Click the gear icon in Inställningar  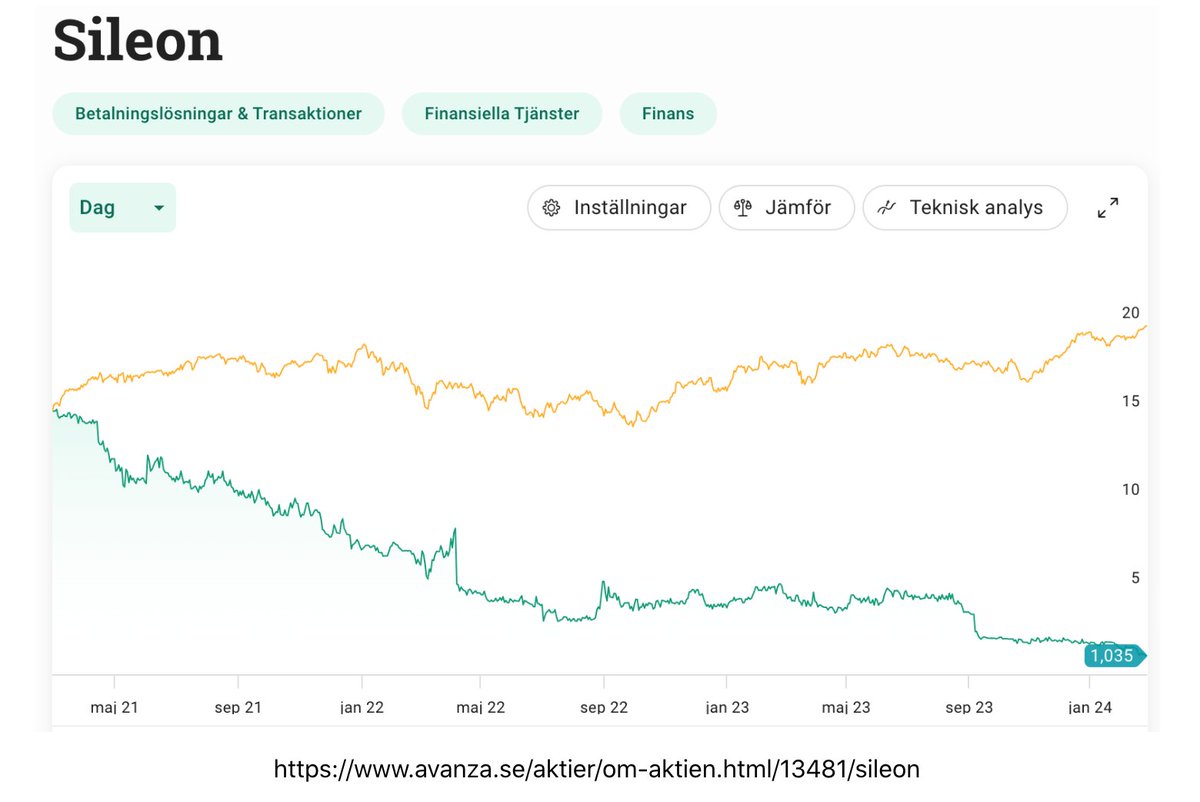551,208
